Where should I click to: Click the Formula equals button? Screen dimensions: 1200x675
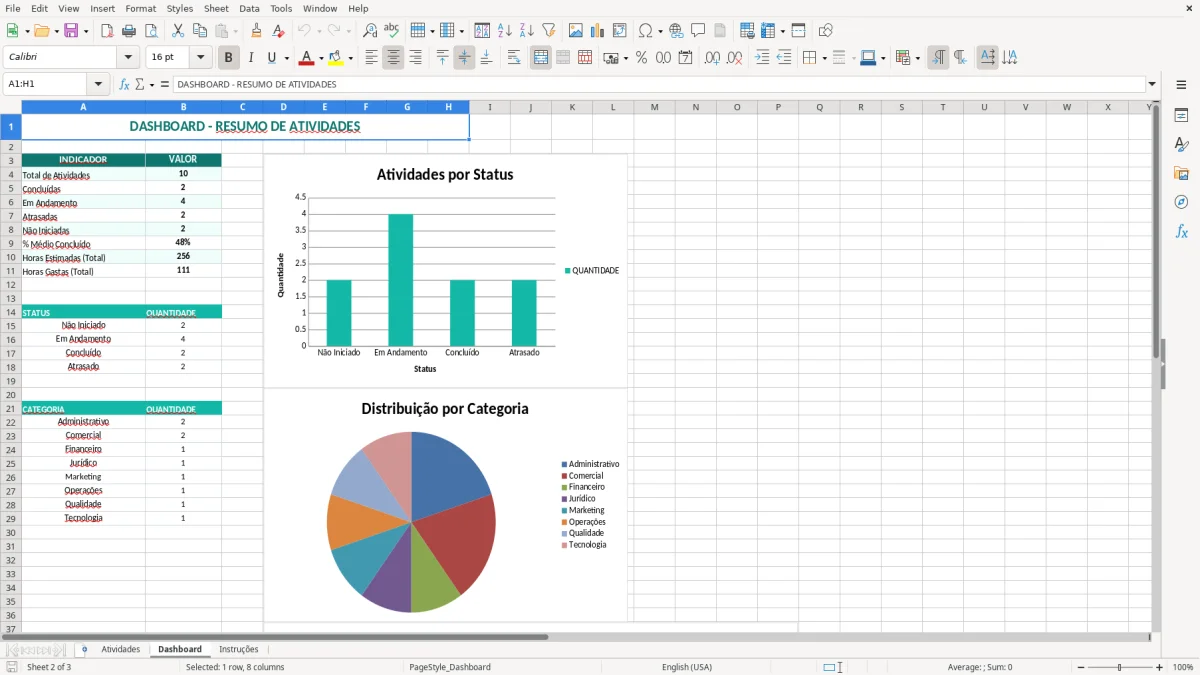point(164,85)
